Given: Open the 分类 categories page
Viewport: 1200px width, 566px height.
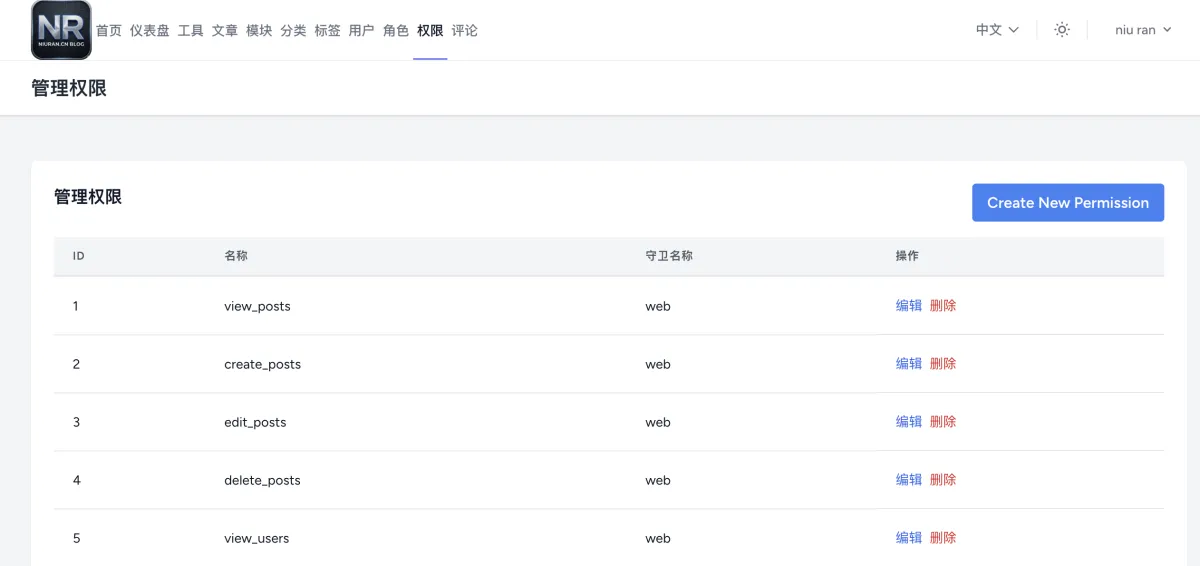Looking at the screenshot, I should 293,31.
